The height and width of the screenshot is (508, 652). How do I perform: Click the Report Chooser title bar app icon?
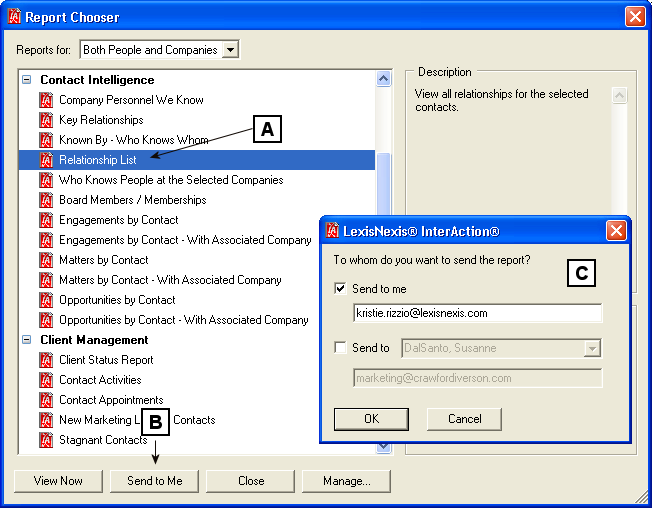pyautogui.click(x=14, y=17)
